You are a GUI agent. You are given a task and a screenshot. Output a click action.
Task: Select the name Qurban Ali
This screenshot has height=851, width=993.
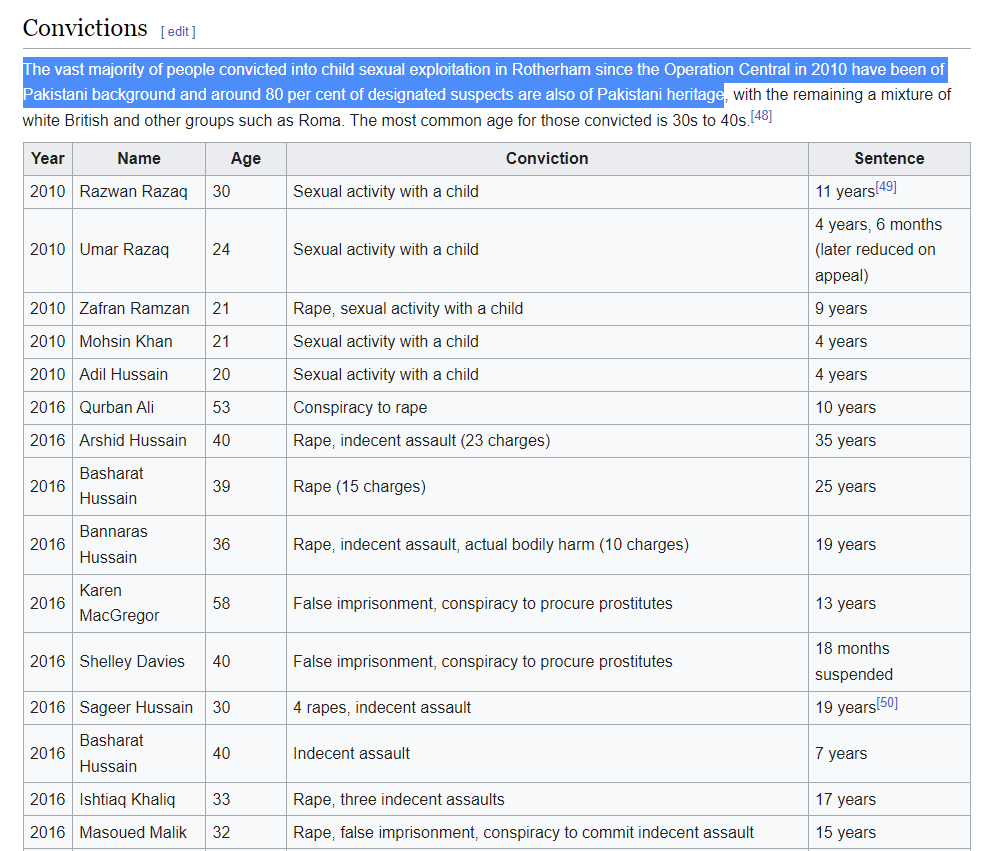[117, 407]
